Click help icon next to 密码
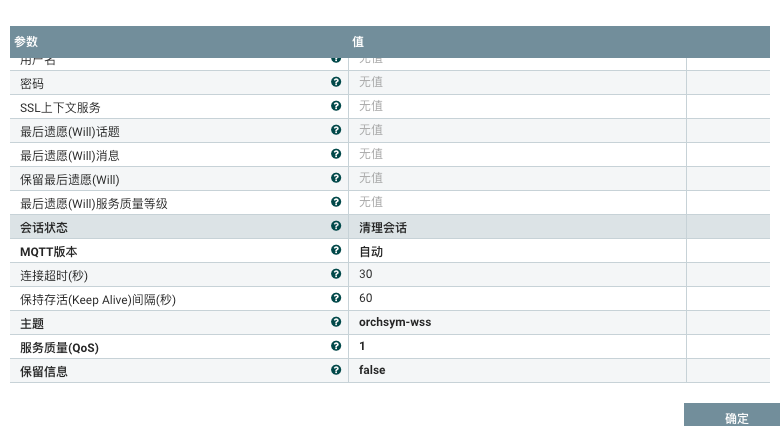This screenshot has width=780, height=426. [x=336, y=82]
